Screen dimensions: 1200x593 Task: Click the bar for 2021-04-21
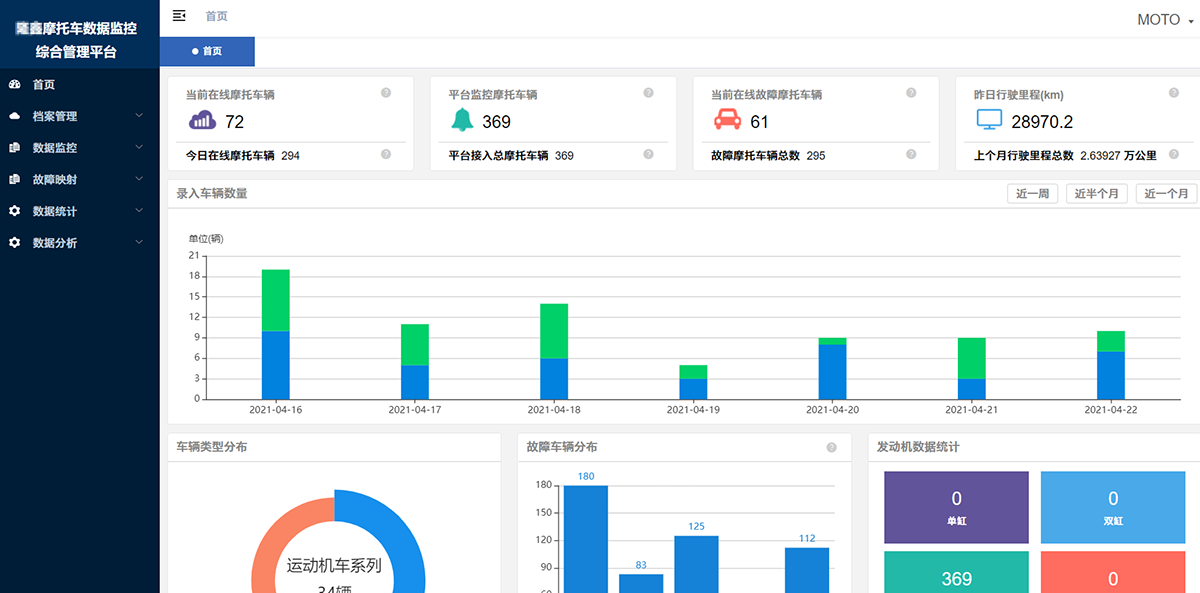point(971,368)
